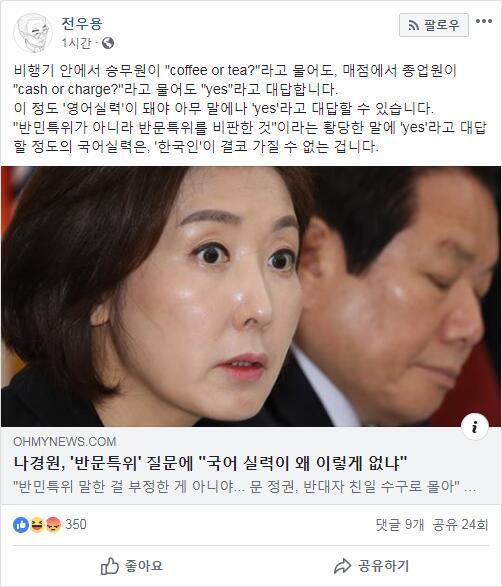Viewport: 502px width, 587px height.
Task: Click the angry reaction icon
Action: 53,525
